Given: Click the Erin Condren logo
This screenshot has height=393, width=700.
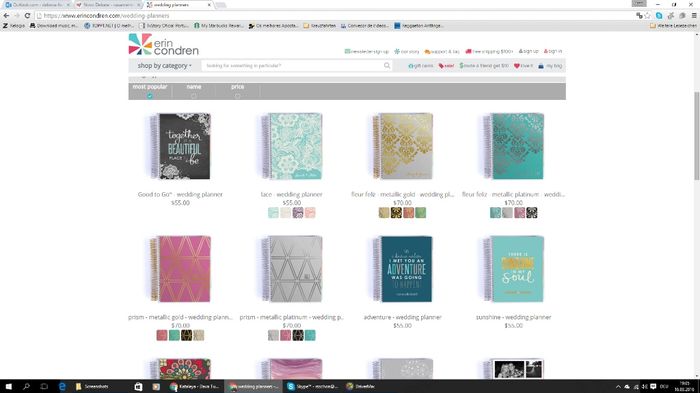Looking at the screenshot, I should coord(163,45).
